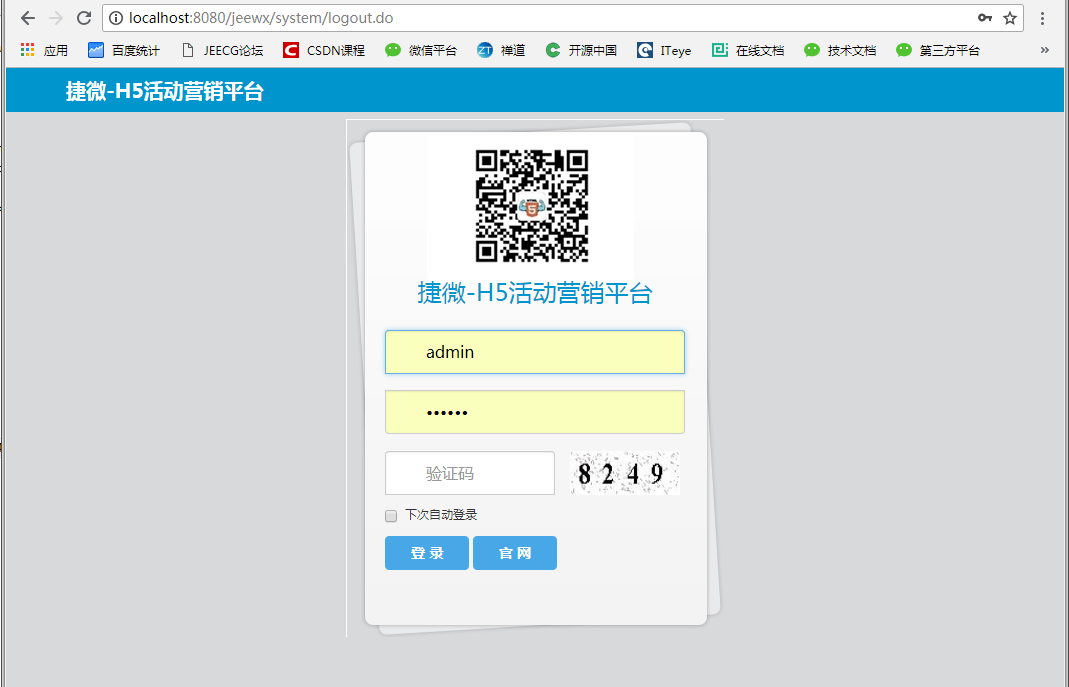1069x687 pixels.
Task: Open CSDN课程 bookmark
Action: [325, 50]
